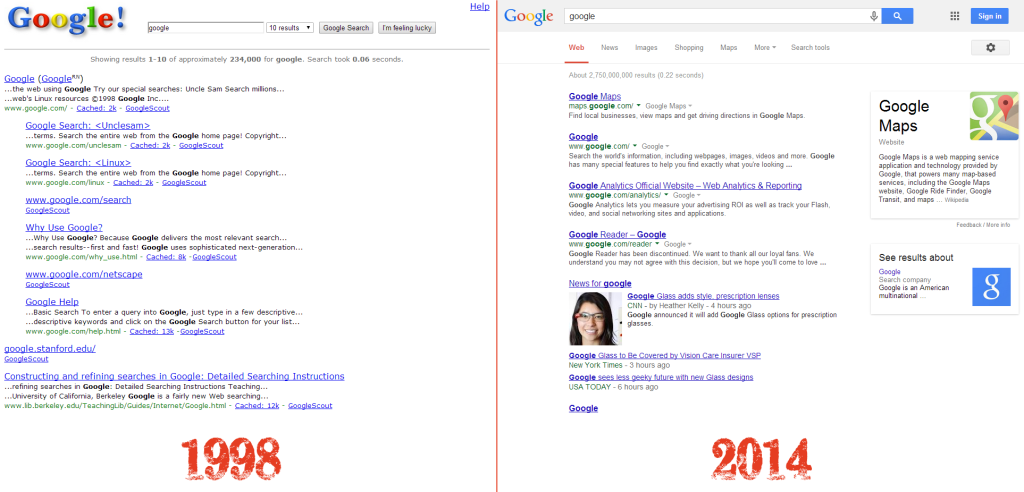Select the Maps tab
This screenshot has height=492, width=1024.
tap(729, 48)
